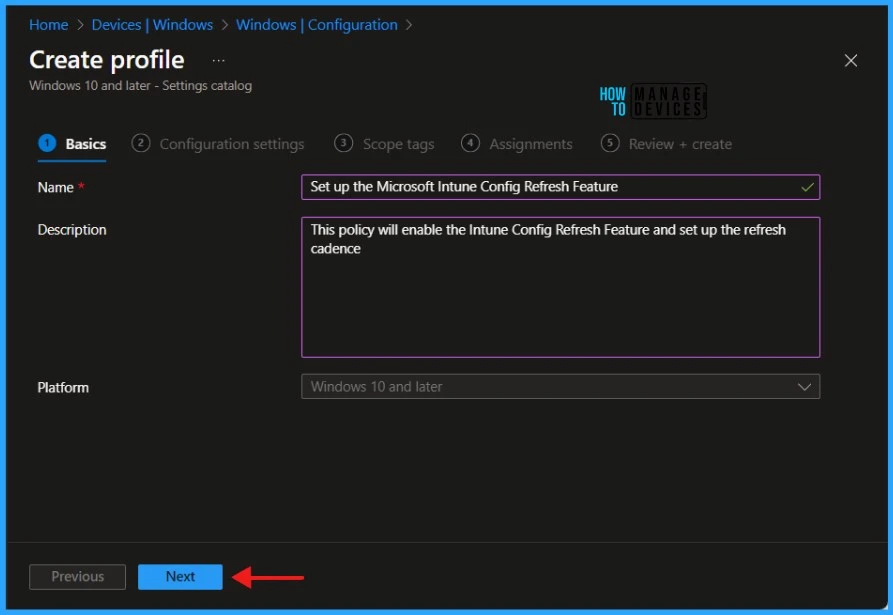Click 'Windows 10 and later - Settings catalog' subtitle
893x615 pixels.
[x=141, y=85]
